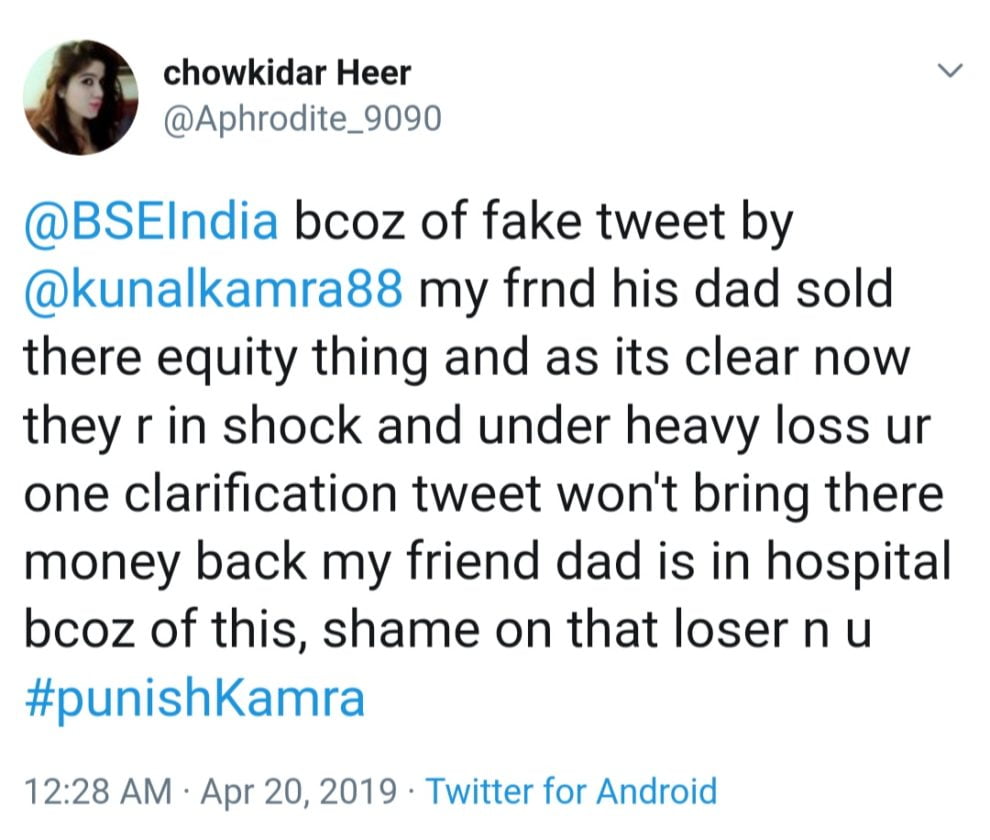Open the @BSEIndia mention
Image resolution: width=990 pixels, height=840 pixels.
click(151, 222)
